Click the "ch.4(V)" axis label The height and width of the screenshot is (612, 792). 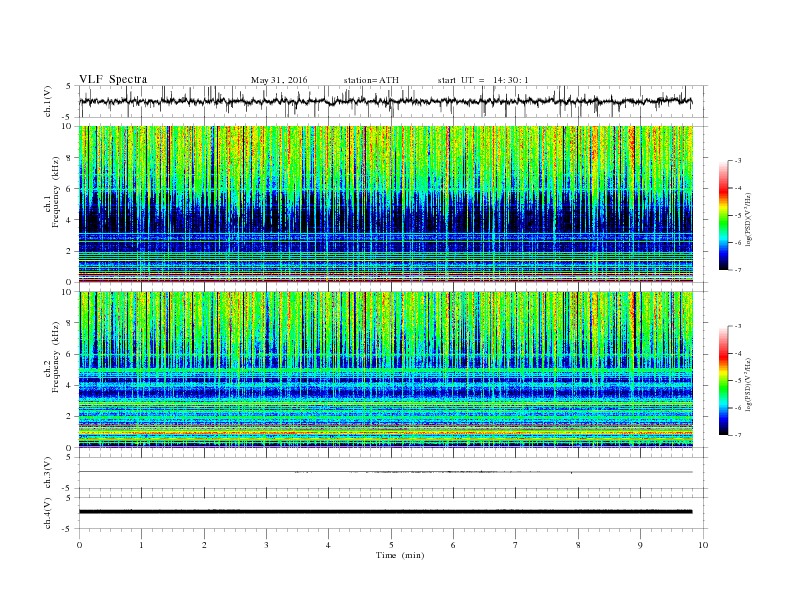pos(48,513)
